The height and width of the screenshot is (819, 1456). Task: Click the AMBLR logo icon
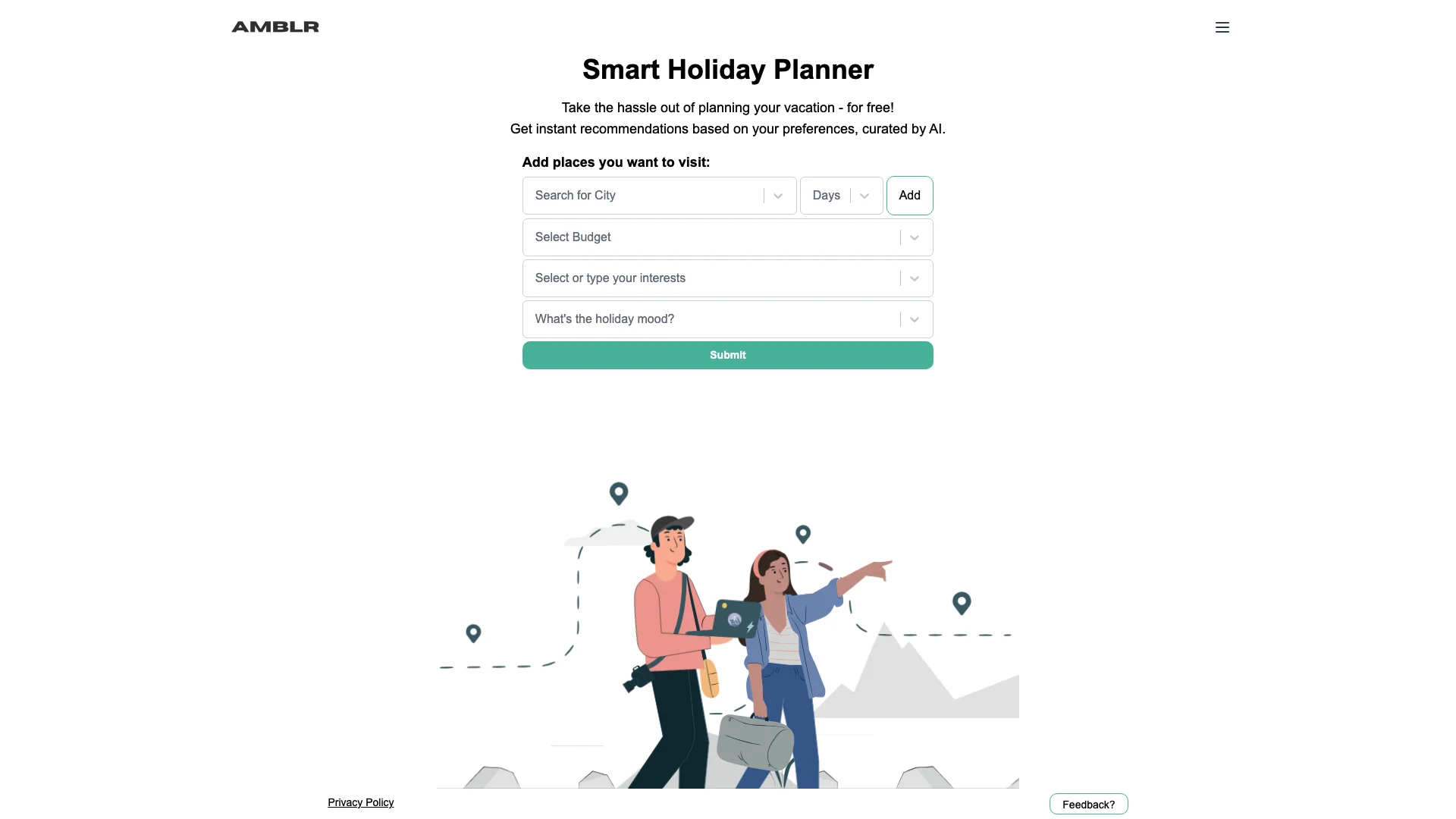point(274,26)
